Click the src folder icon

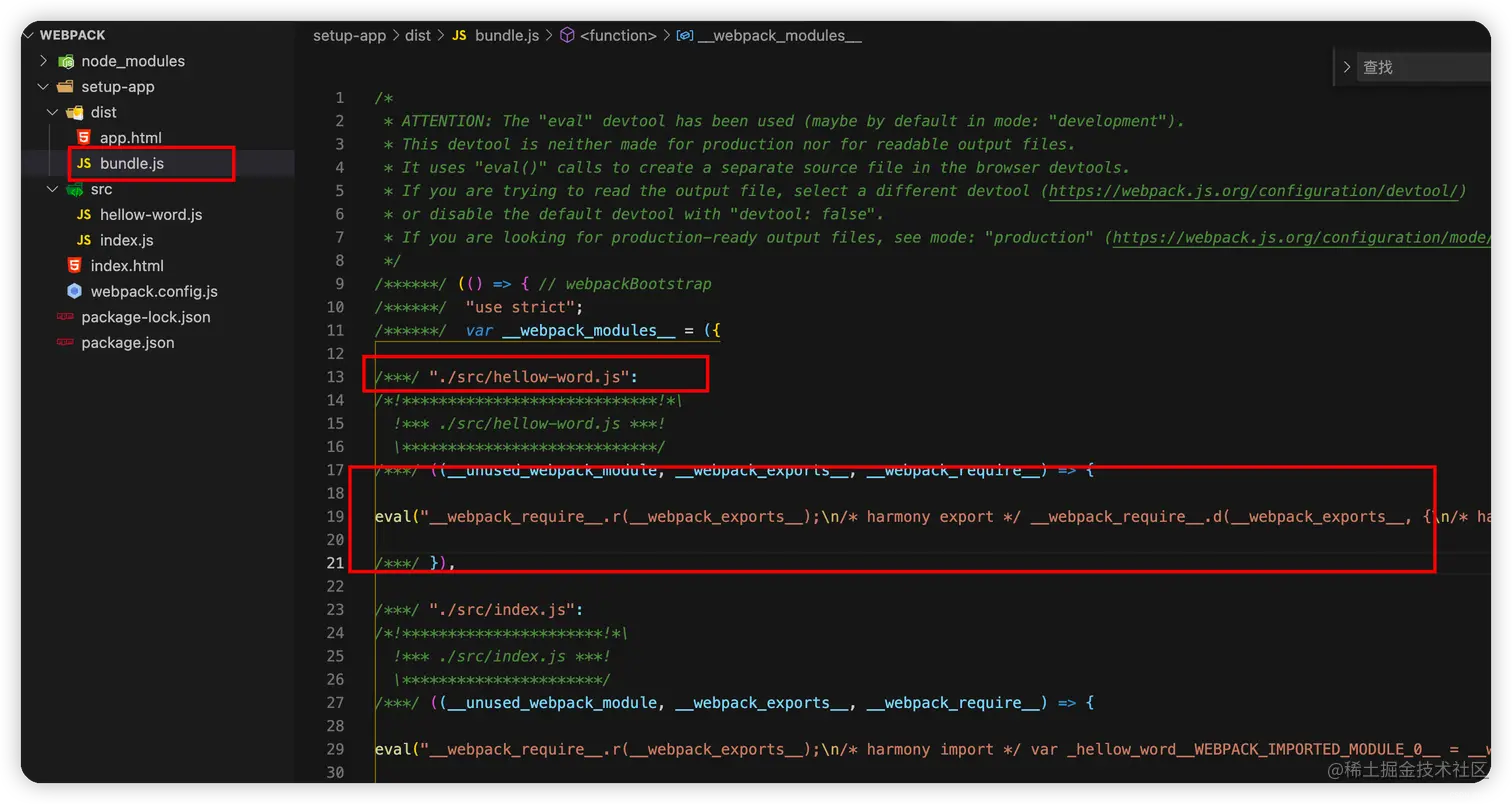(75, 189)
